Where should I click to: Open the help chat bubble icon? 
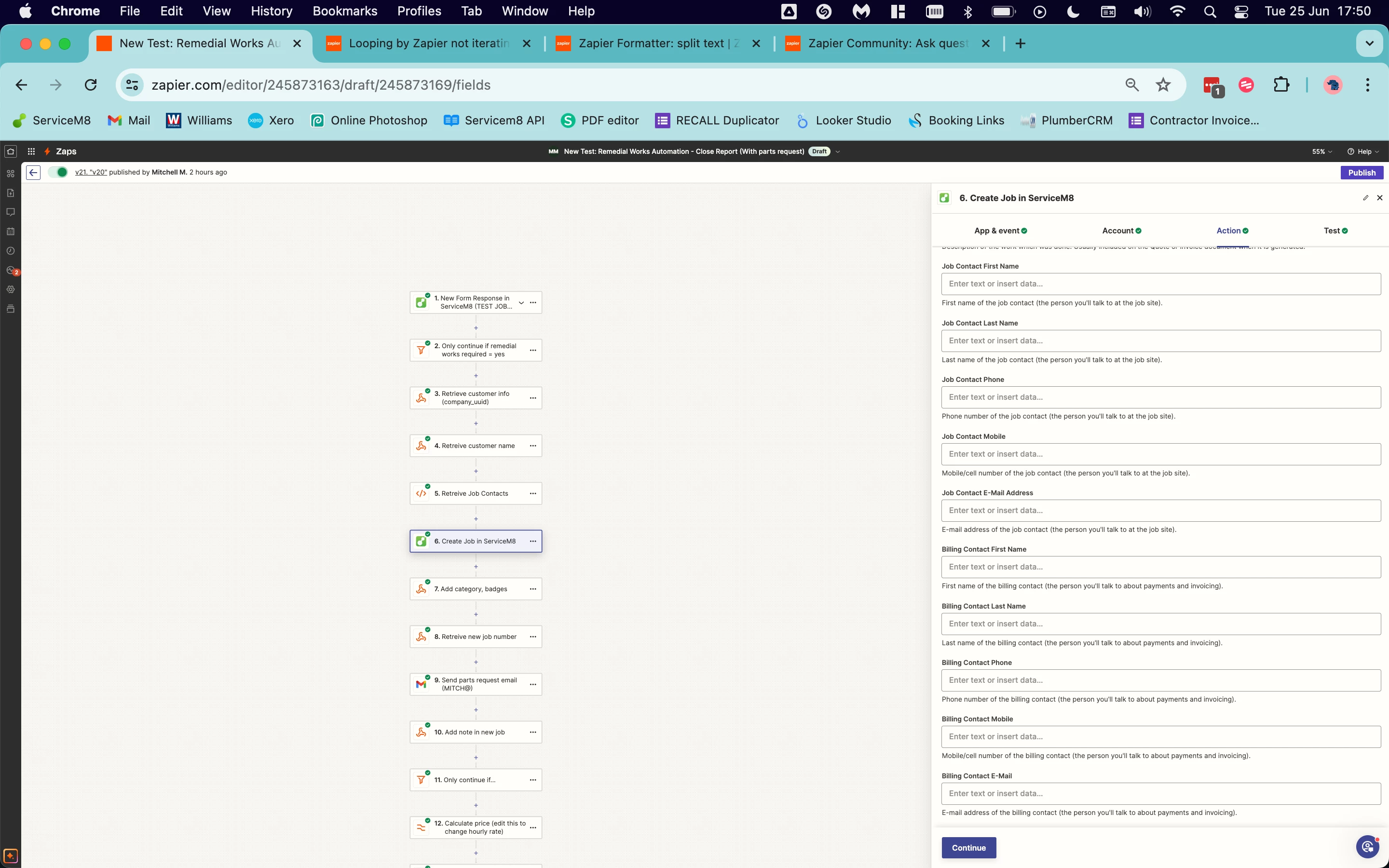(x=1368, y=847)
